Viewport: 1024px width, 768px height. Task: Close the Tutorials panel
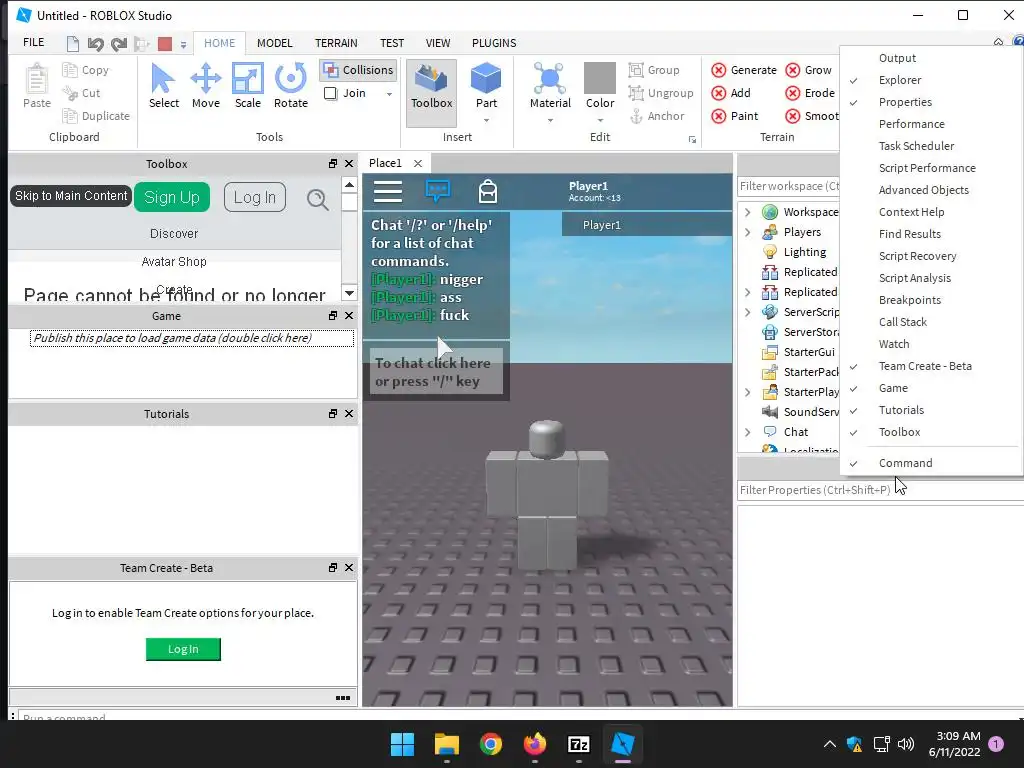click(x=349, y=413)
